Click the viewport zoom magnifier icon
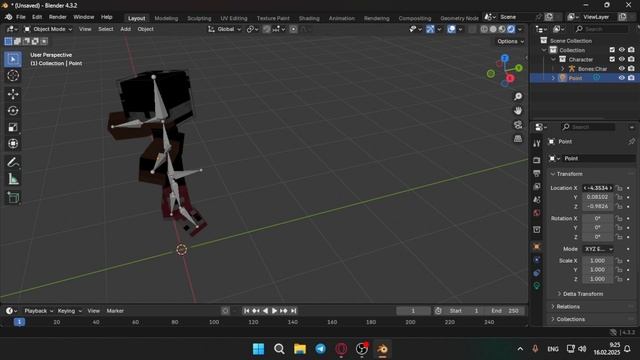The height and width of the screenshot is (360, 640). pos(518,96)
